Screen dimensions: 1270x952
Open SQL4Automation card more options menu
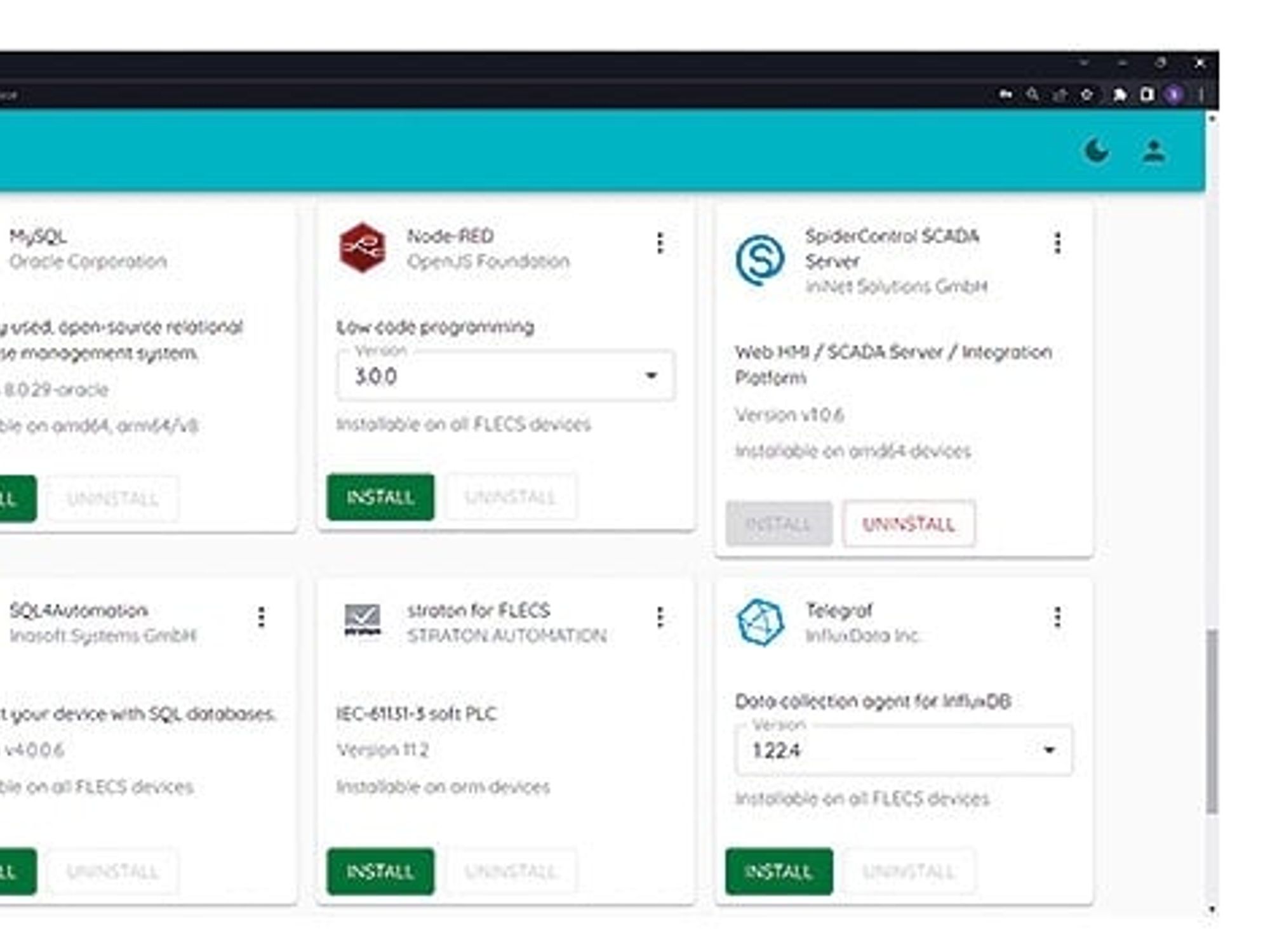click(x=261, y=617)
